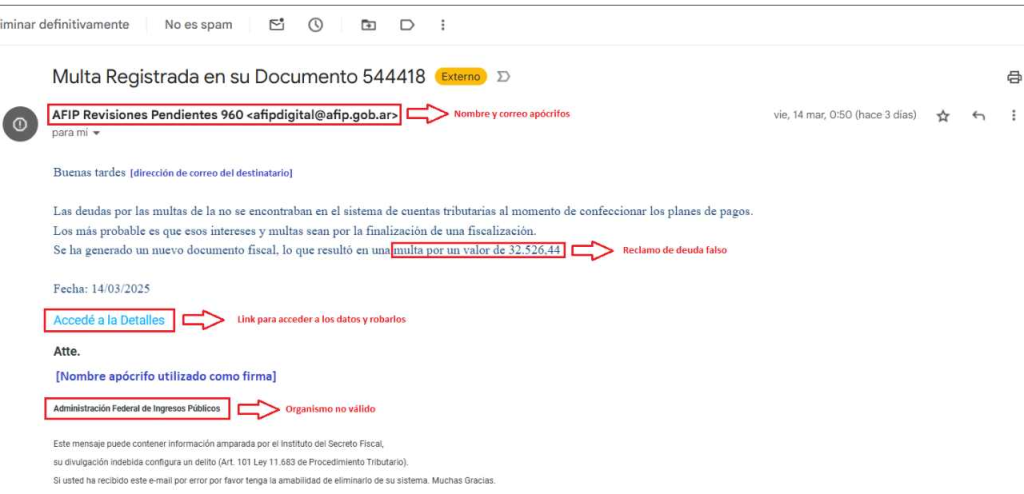Reply to email with arrow icon
Screen dimensions: 1024x494
[978, 116]
